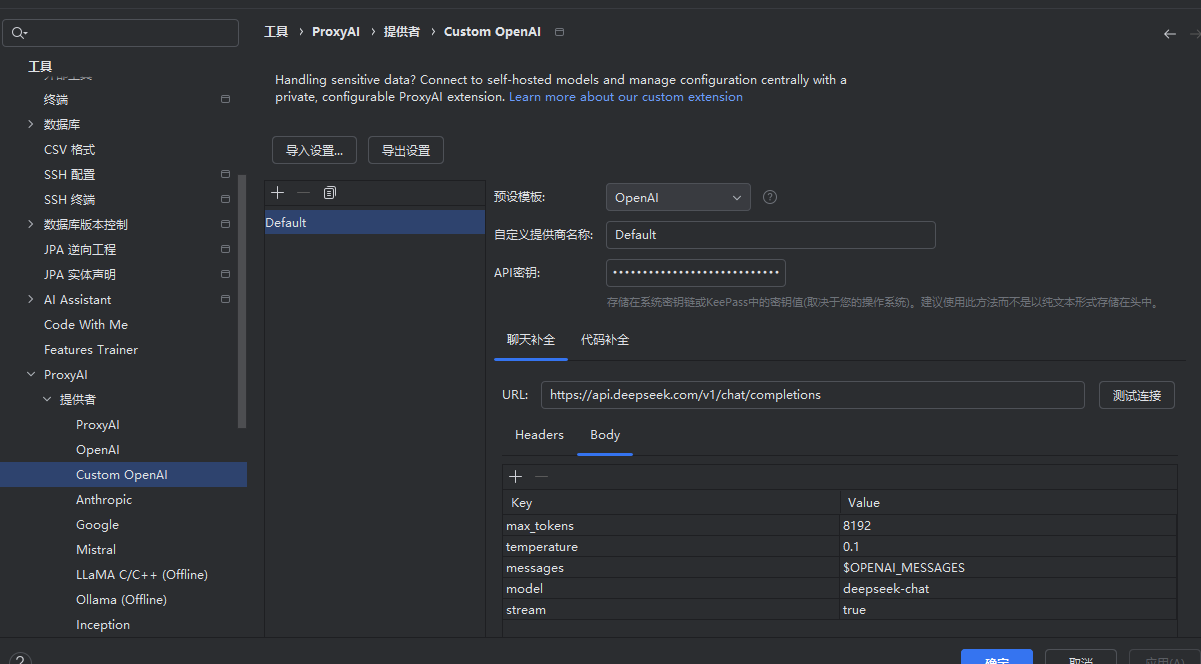Remove Body row with minus icon above Key

coord(541,477)
